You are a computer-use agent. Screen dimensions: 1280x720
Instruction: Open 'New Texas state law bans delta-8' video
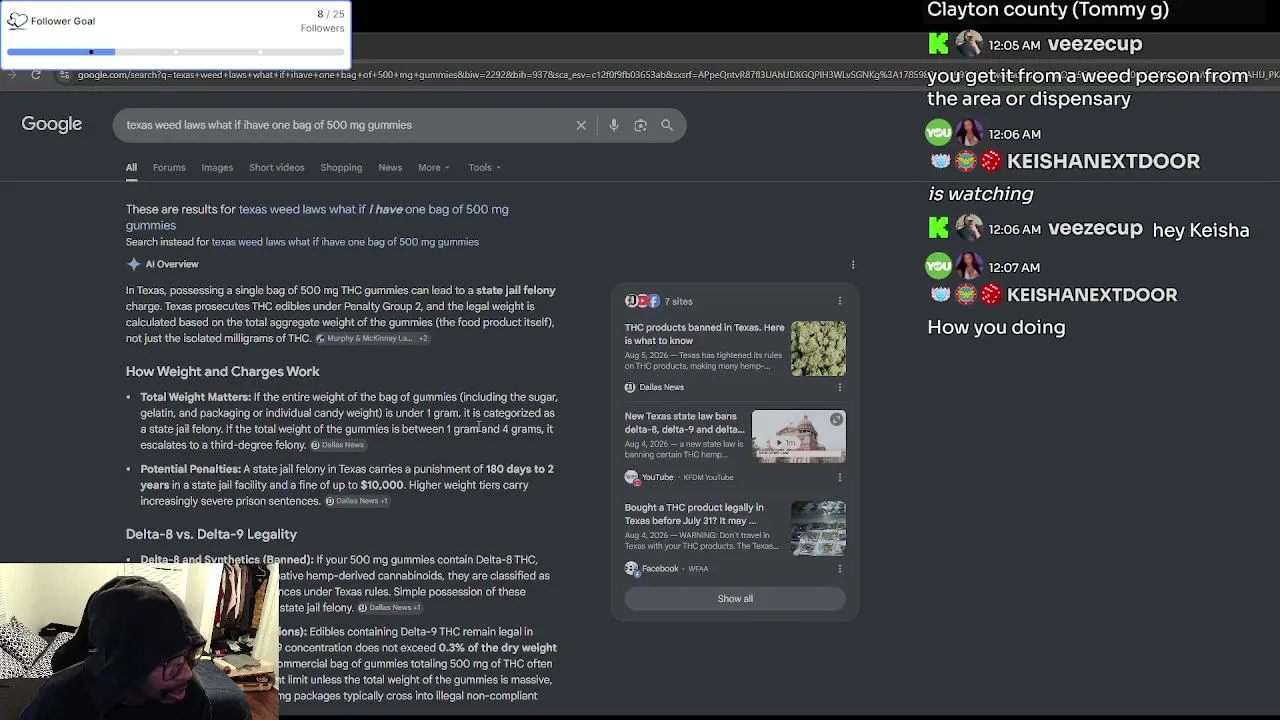click(684, 423)
